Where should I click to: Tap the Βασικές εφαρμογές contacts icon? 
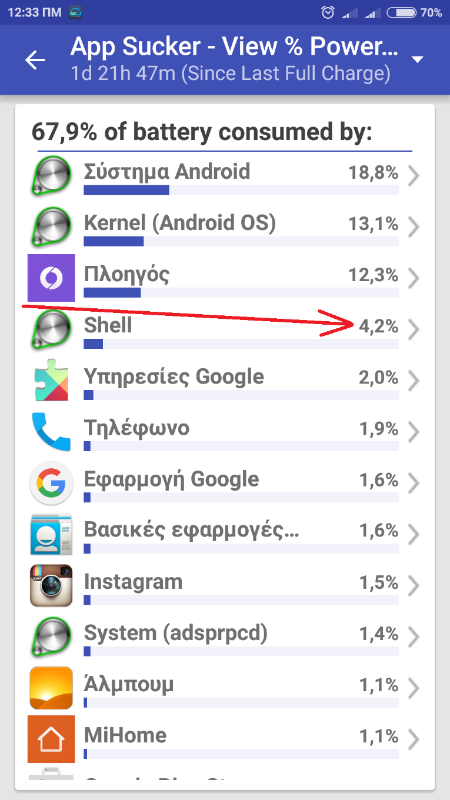[51, 534]
